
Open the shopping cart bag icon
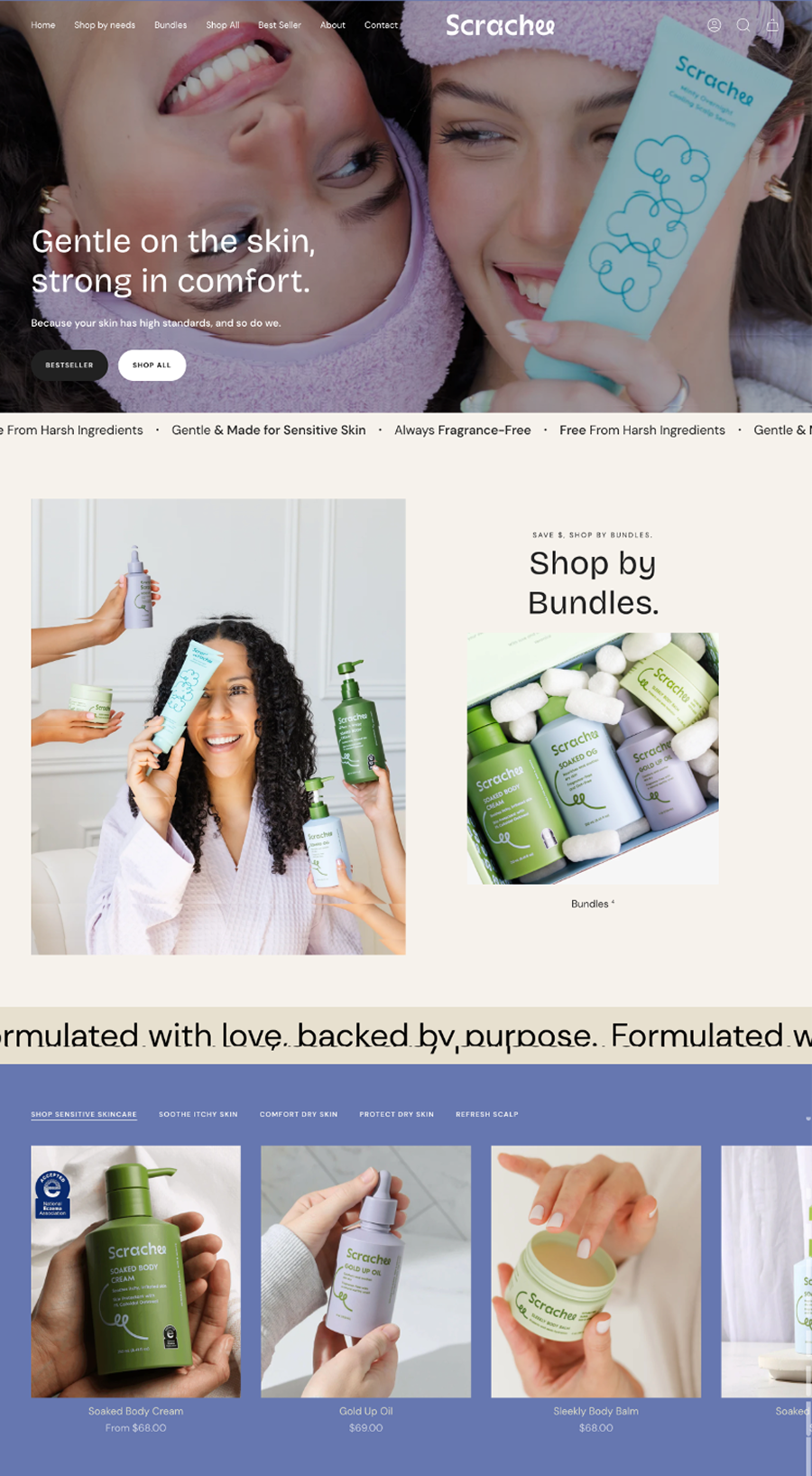tap(772, 25)
